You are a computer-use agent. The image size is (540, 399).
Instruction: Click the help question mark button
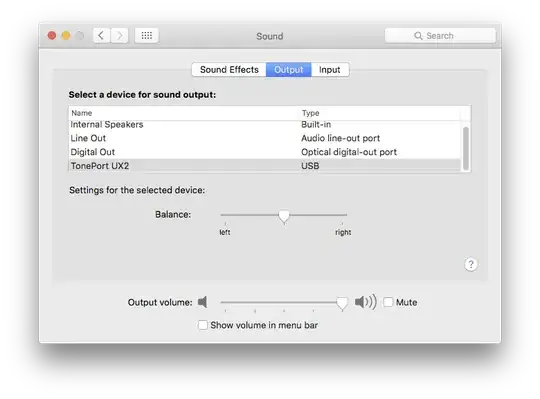coord(471,264)
